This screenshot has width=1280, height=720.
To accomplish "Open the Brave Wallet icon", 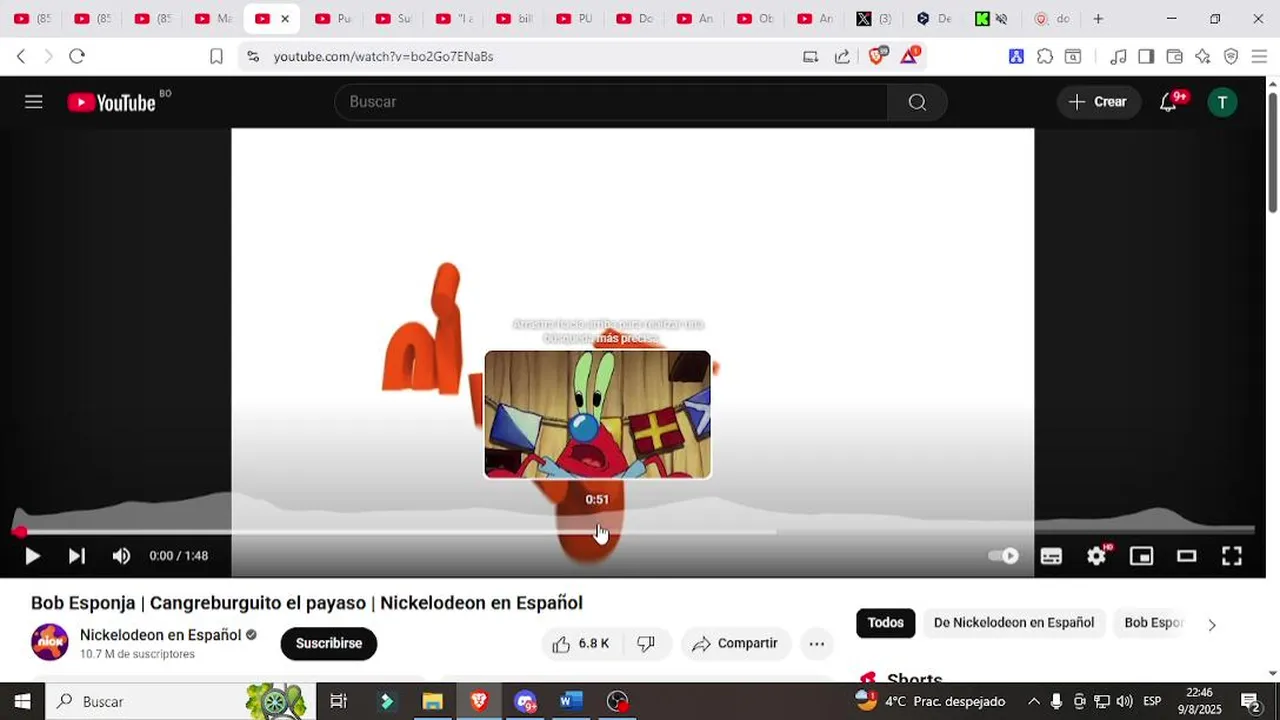I will coord(1175,57).
